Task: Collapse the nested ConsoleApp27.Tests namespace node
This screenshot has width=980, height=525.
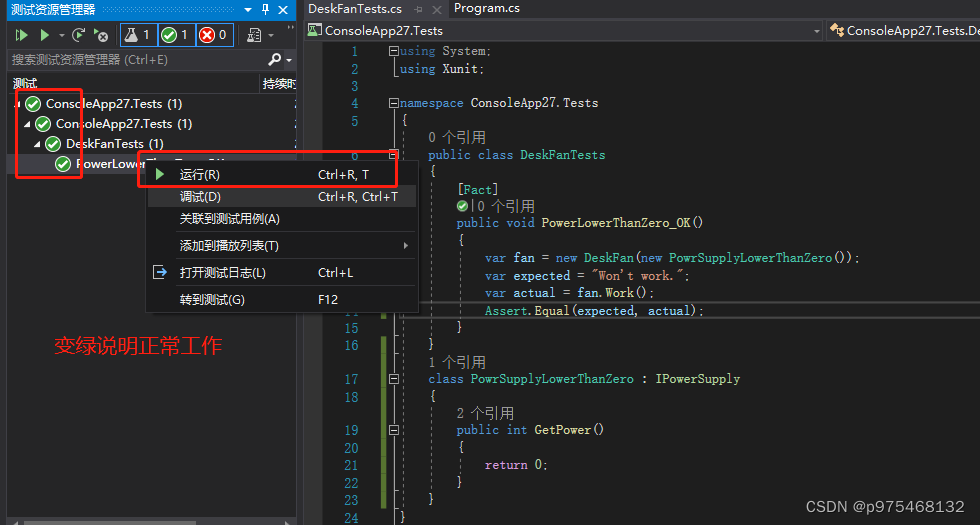Action: [x=27, y=124]
